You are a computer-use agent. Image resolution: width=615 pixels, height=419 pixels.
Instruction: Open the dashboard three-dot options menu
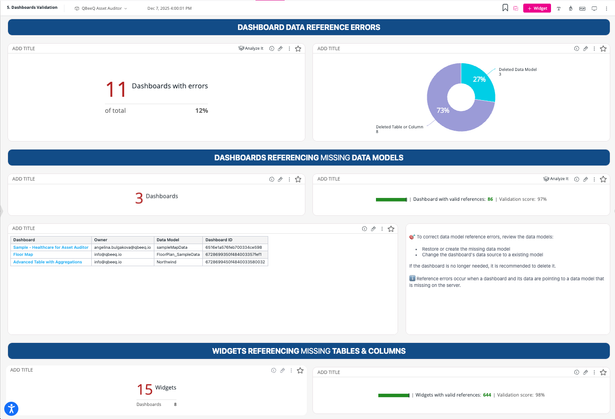607,7
